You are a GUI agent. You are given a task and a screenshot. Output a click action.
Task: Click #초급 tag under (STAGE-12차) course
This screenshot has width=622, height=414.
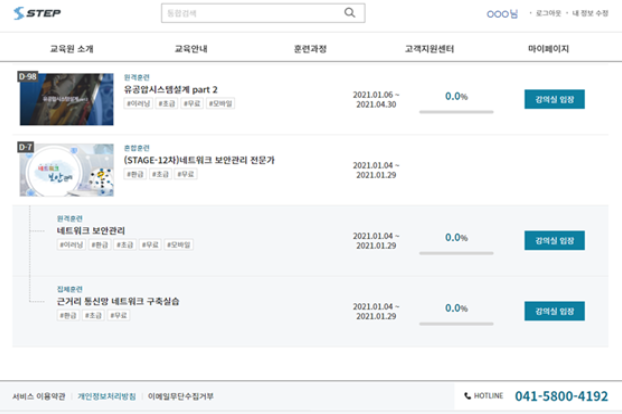[x=160, y=174]
